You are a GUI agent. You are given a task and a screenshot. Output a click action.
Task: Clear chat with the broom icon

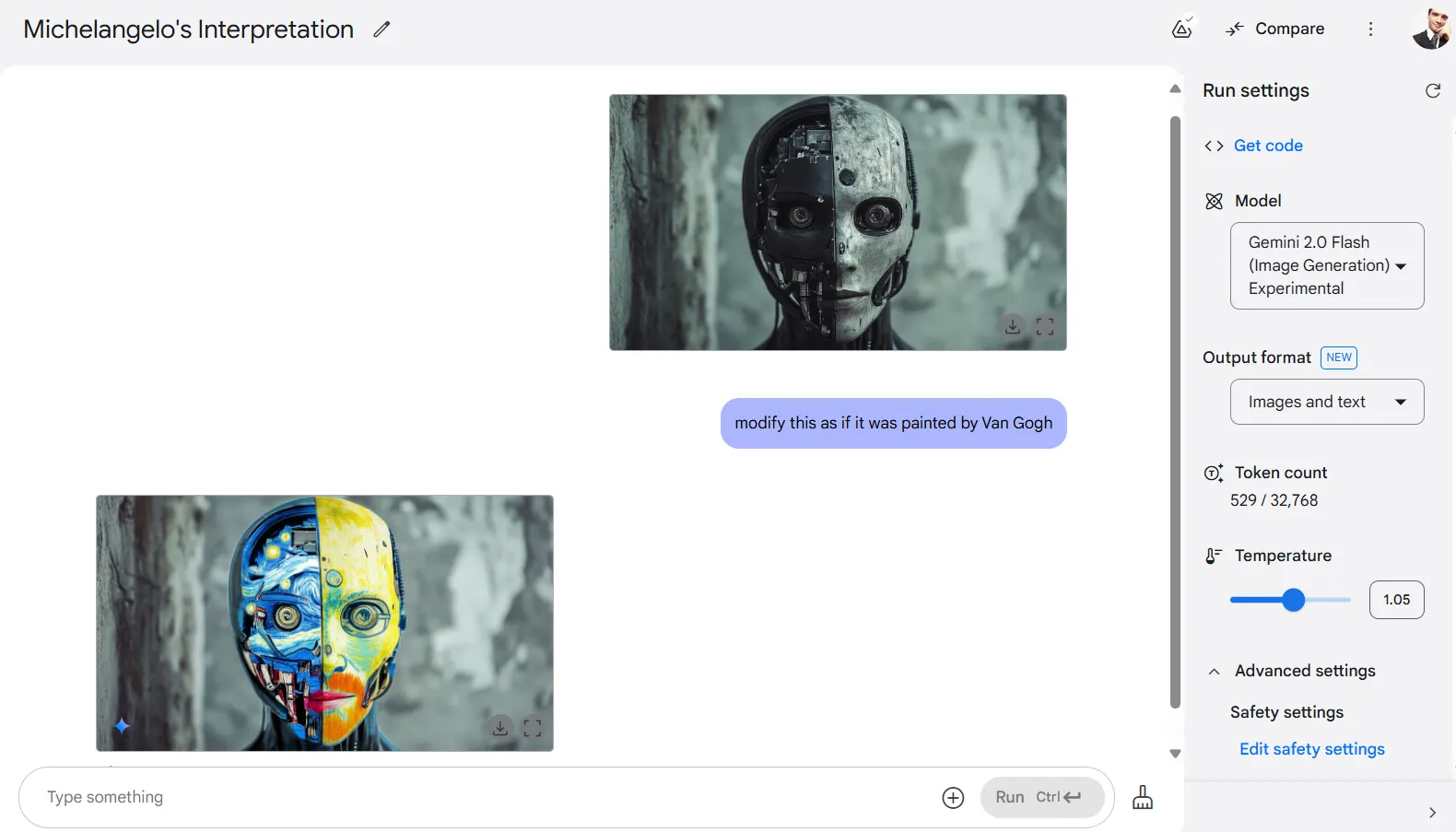1143,797
